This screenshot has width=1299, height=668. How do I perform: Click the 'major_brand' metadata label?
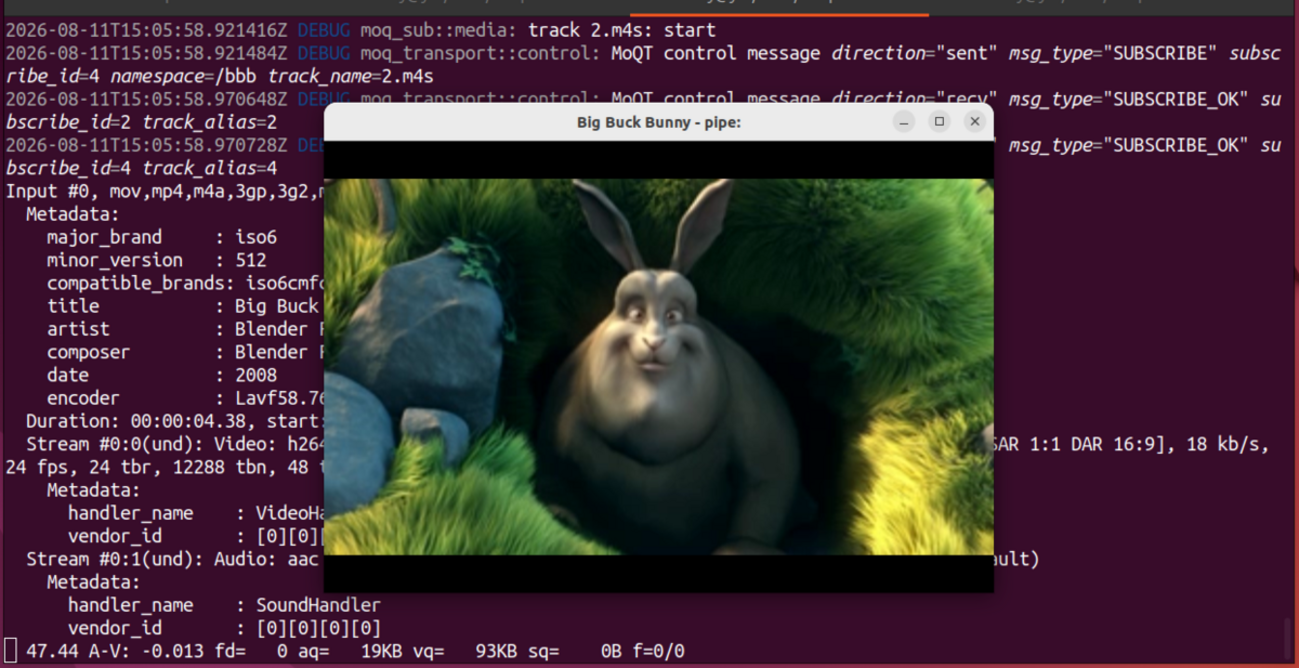(104, 237)
